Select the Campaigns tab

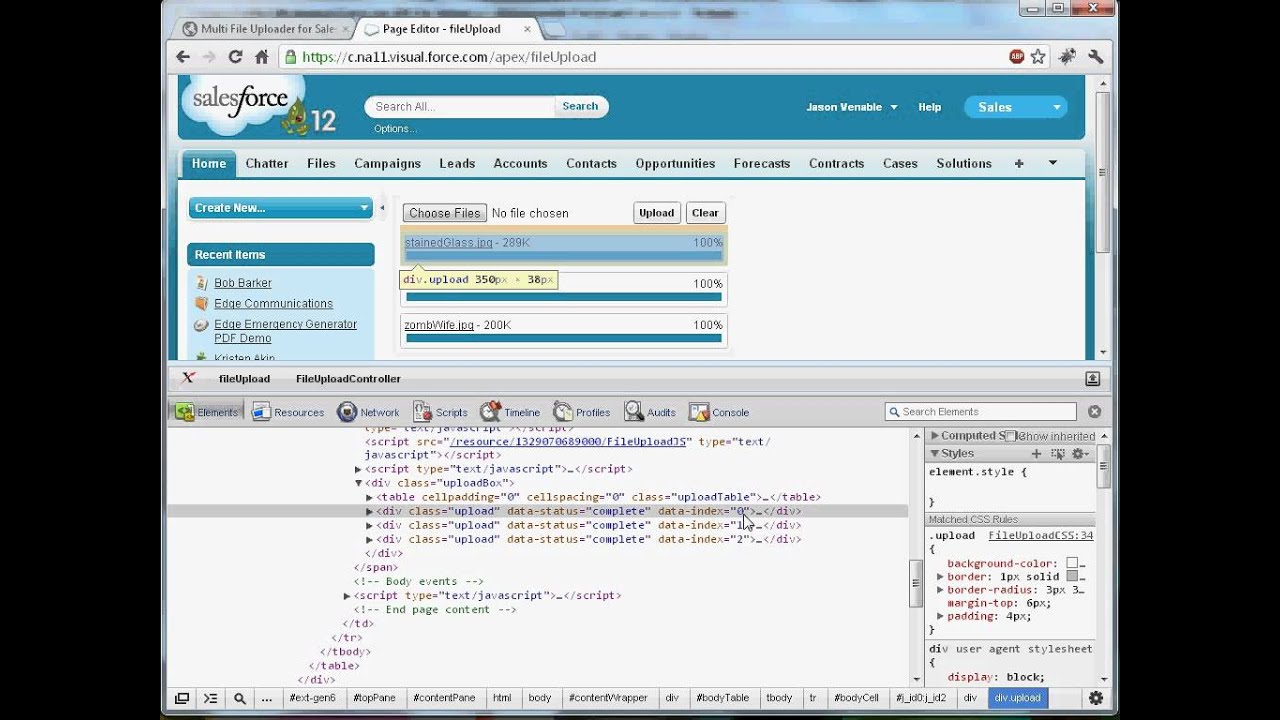(x=387, y=163)
